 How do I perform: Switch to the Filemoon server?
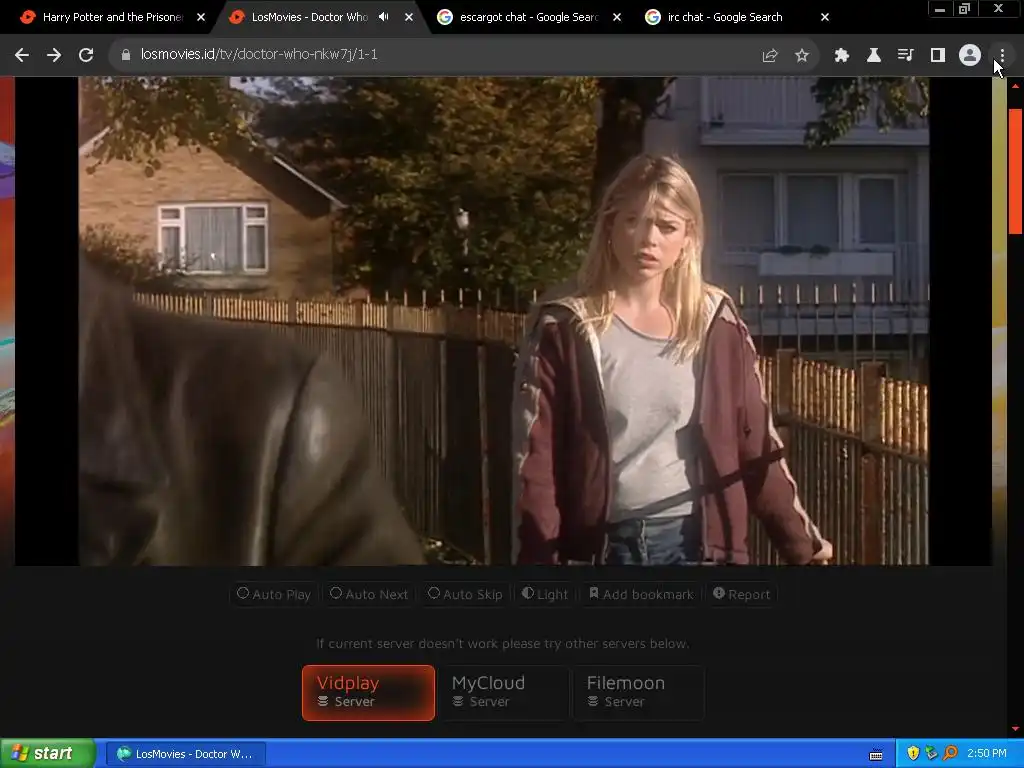coord(639,693)
